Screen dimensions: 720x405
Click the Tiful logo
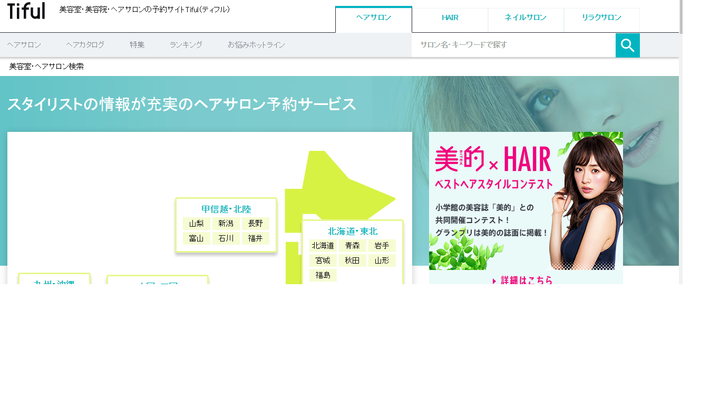click(x=26, y=11)
